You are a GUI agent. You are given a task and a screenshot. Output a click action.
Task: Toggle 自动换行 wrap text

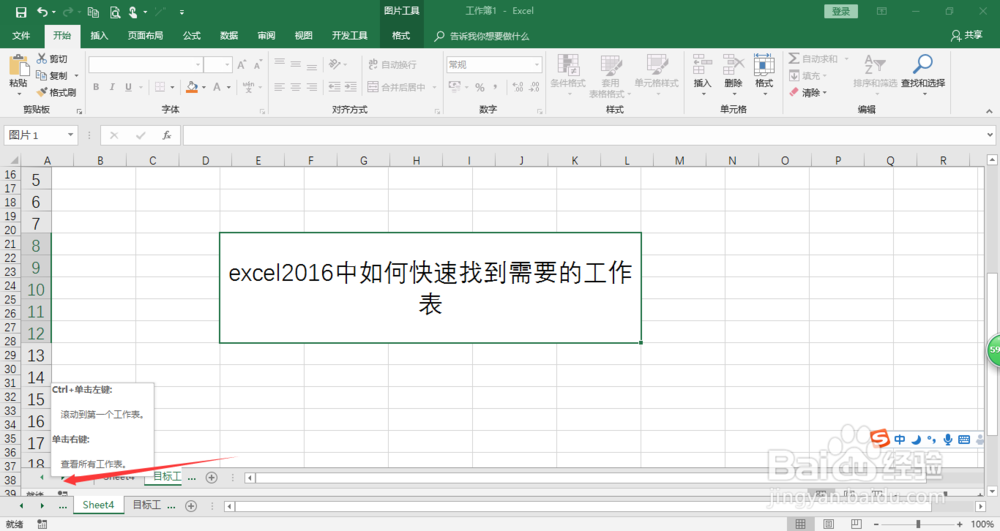click(x=392, y=64)
